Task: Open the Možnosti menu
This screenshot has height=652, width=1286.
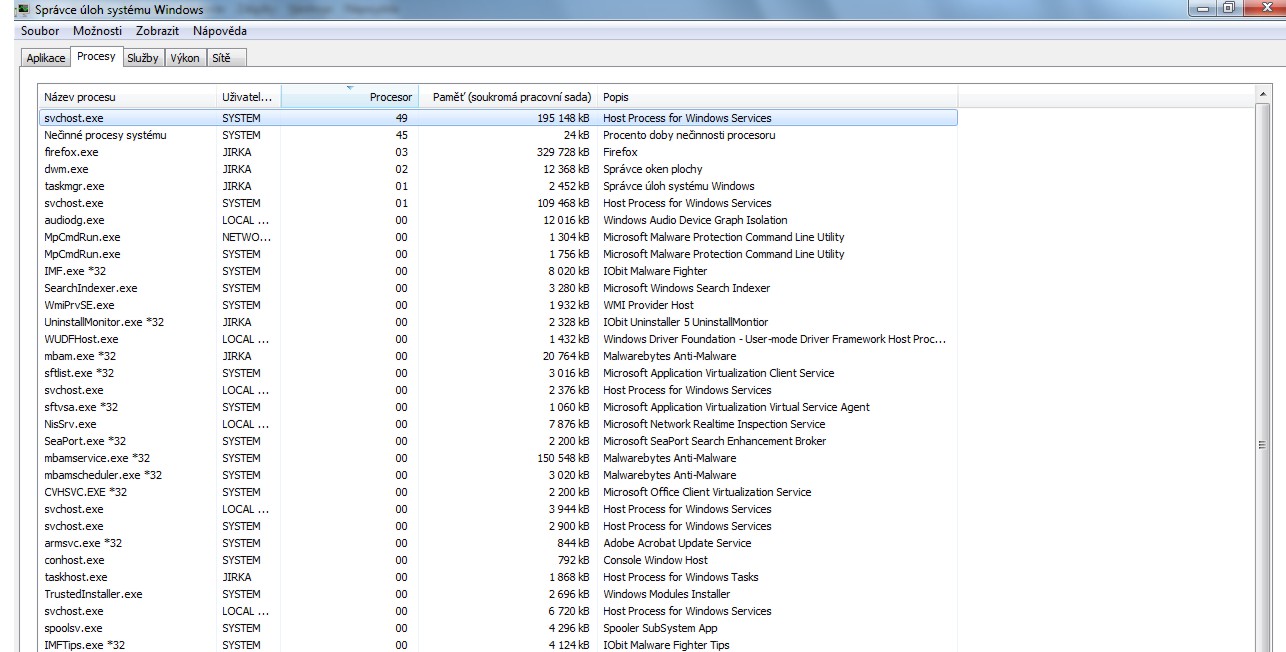Action: click(97, 31)
